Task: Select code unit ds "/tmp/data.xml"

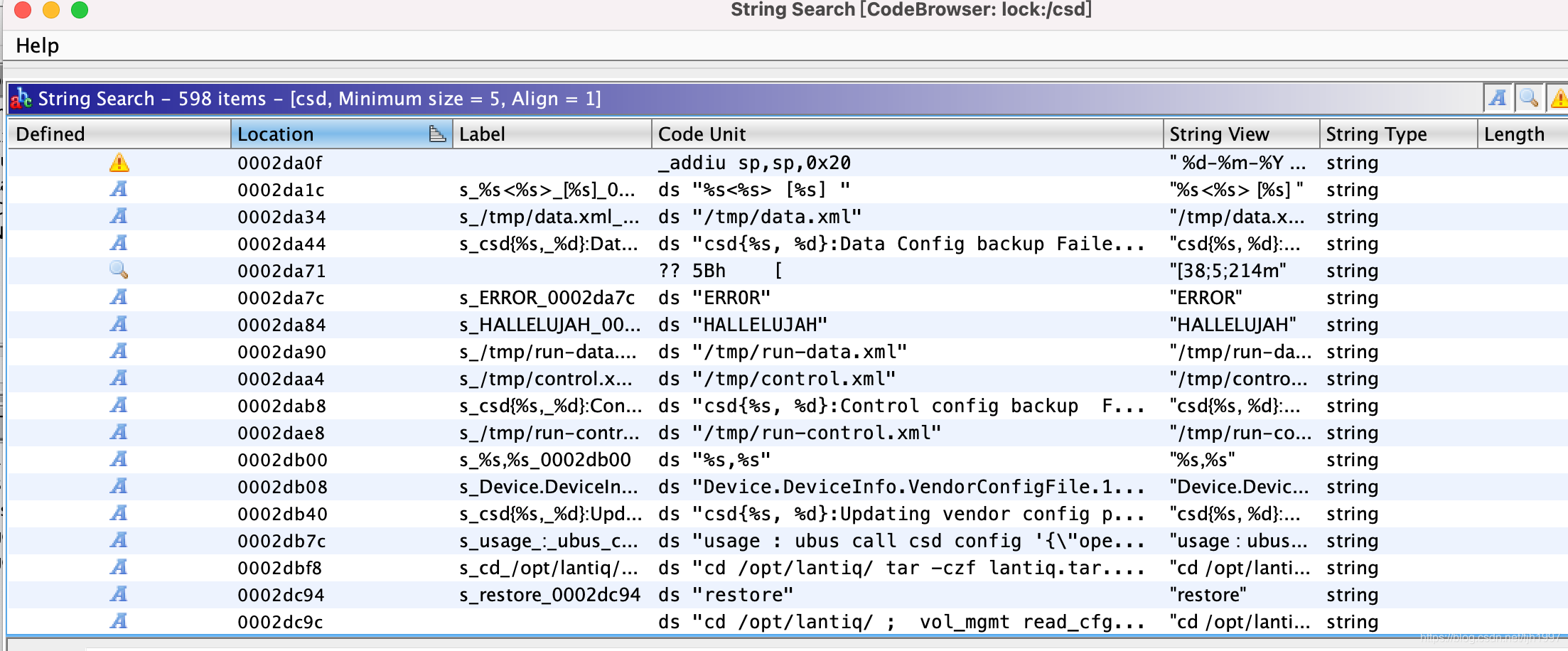Action: coord(760,217)
